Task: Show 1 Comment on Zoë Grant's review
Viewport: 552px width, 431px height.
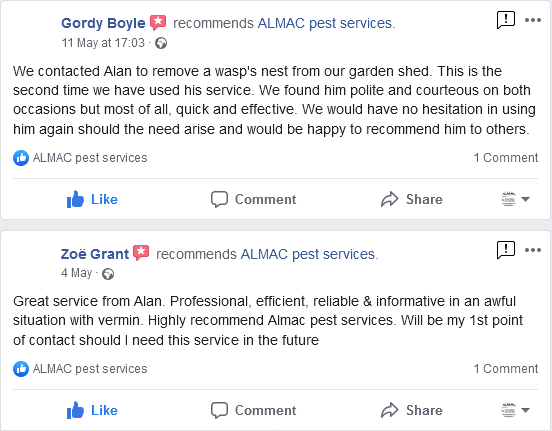Action: coord(506,369)
